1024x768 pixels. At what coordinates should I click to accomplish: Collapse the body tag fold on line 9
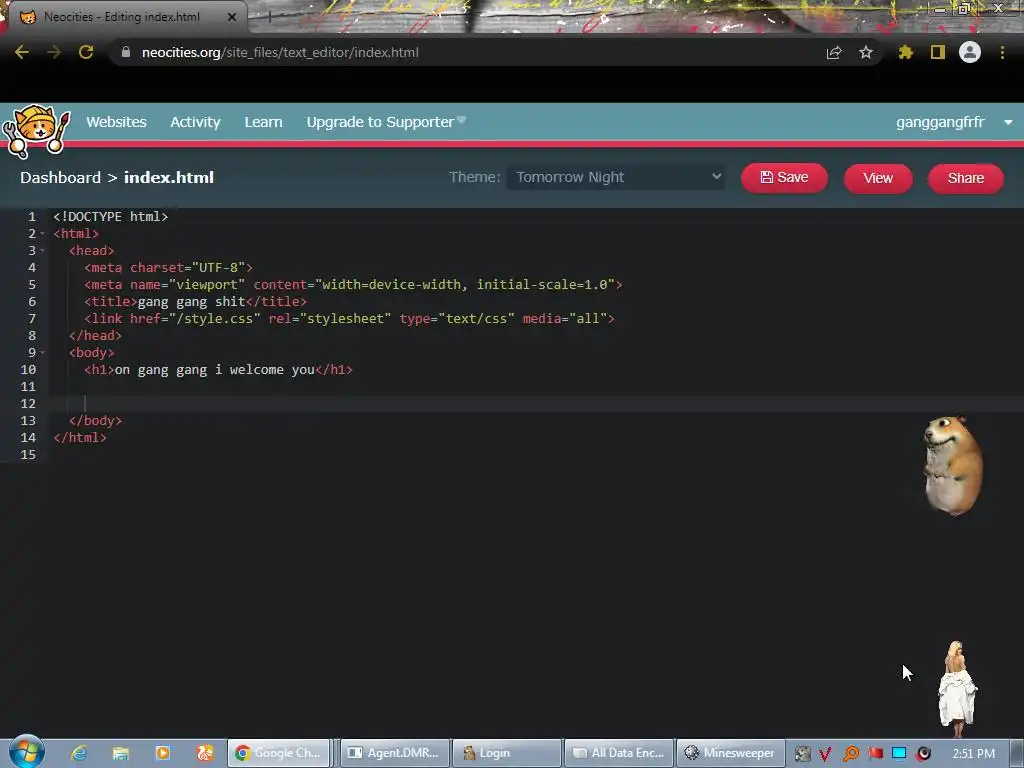tap(42, 353)
